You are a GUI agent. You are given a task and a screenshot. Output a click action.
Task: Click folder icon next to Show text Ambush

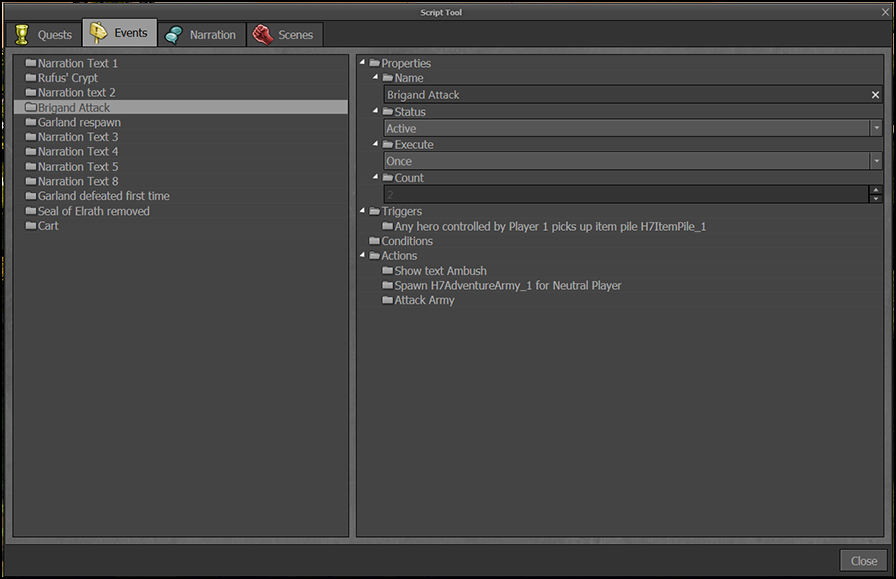coord(387,271)
